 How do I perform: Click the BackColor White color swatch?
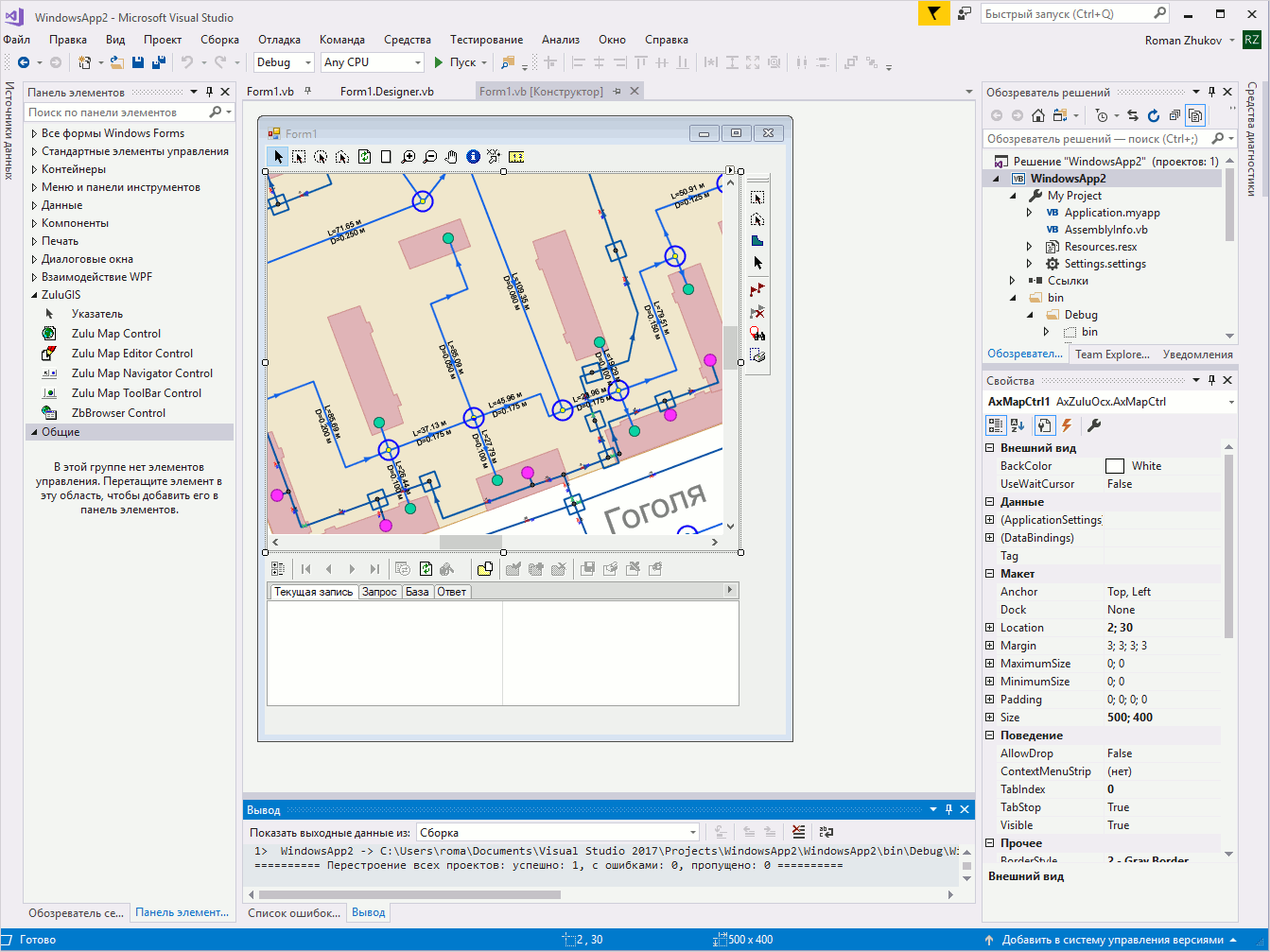click(1115, 466)
